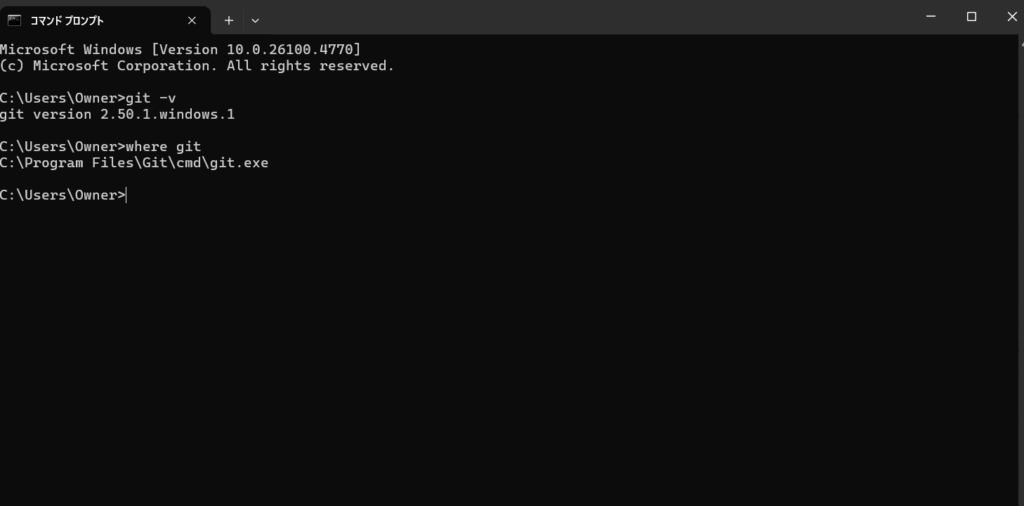Viewport: 1024px width, 506px height.
Task: Click the terminal icon in the tab
Action: pos(15,20)
